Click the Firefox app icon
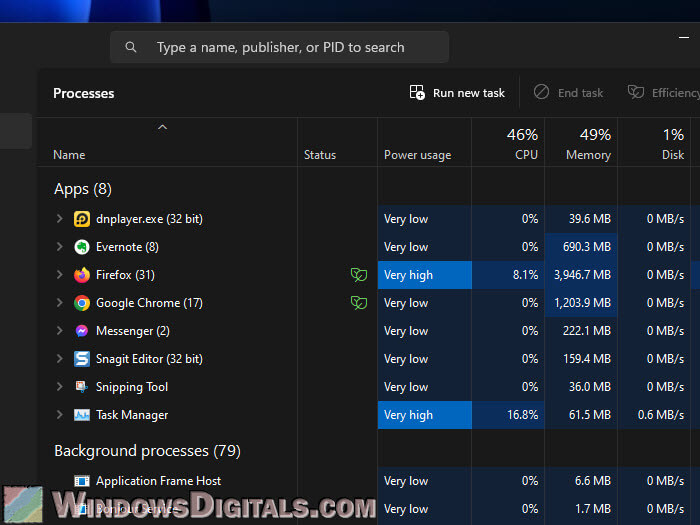The image size is (700, 525). coord(82,275)
